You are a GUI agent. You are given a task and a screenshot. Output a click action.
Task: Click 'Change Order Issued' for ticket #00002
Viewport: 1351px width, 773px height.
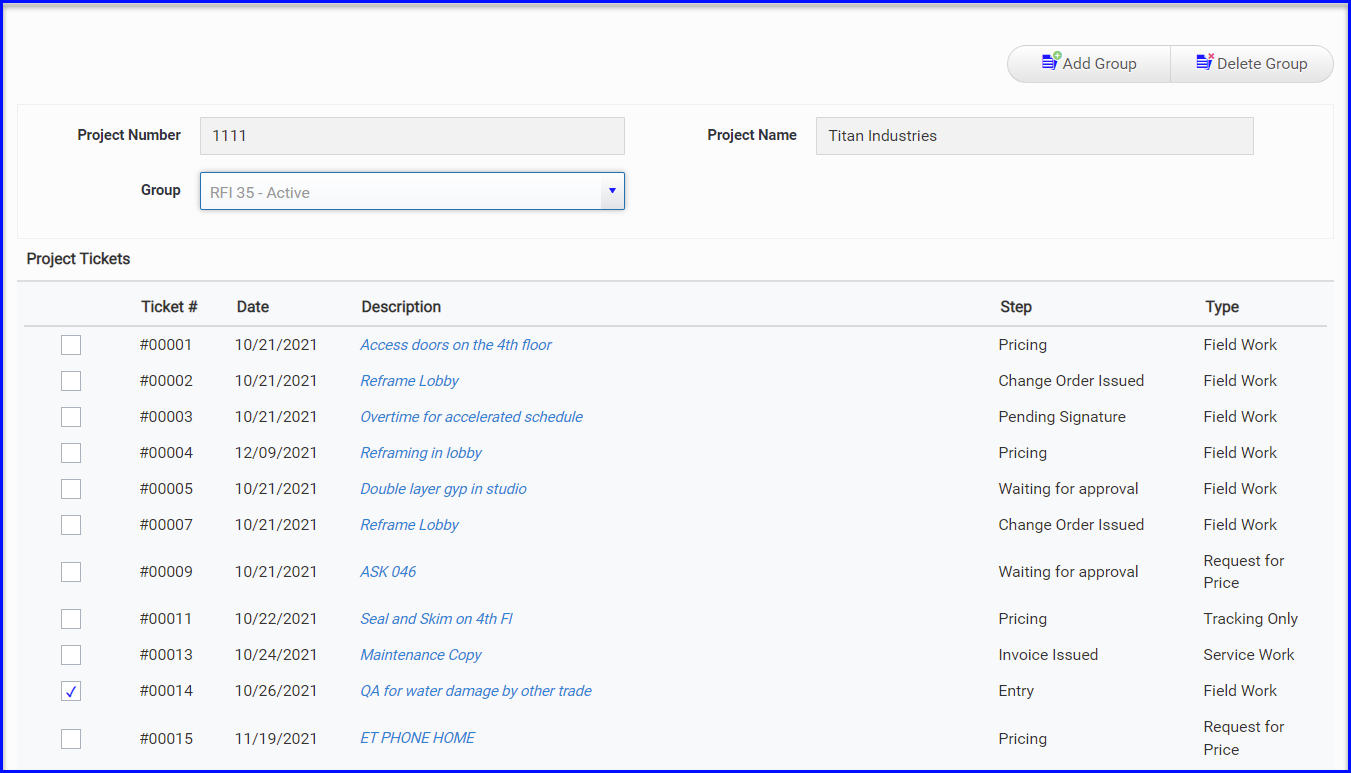tap(1071, 381)
